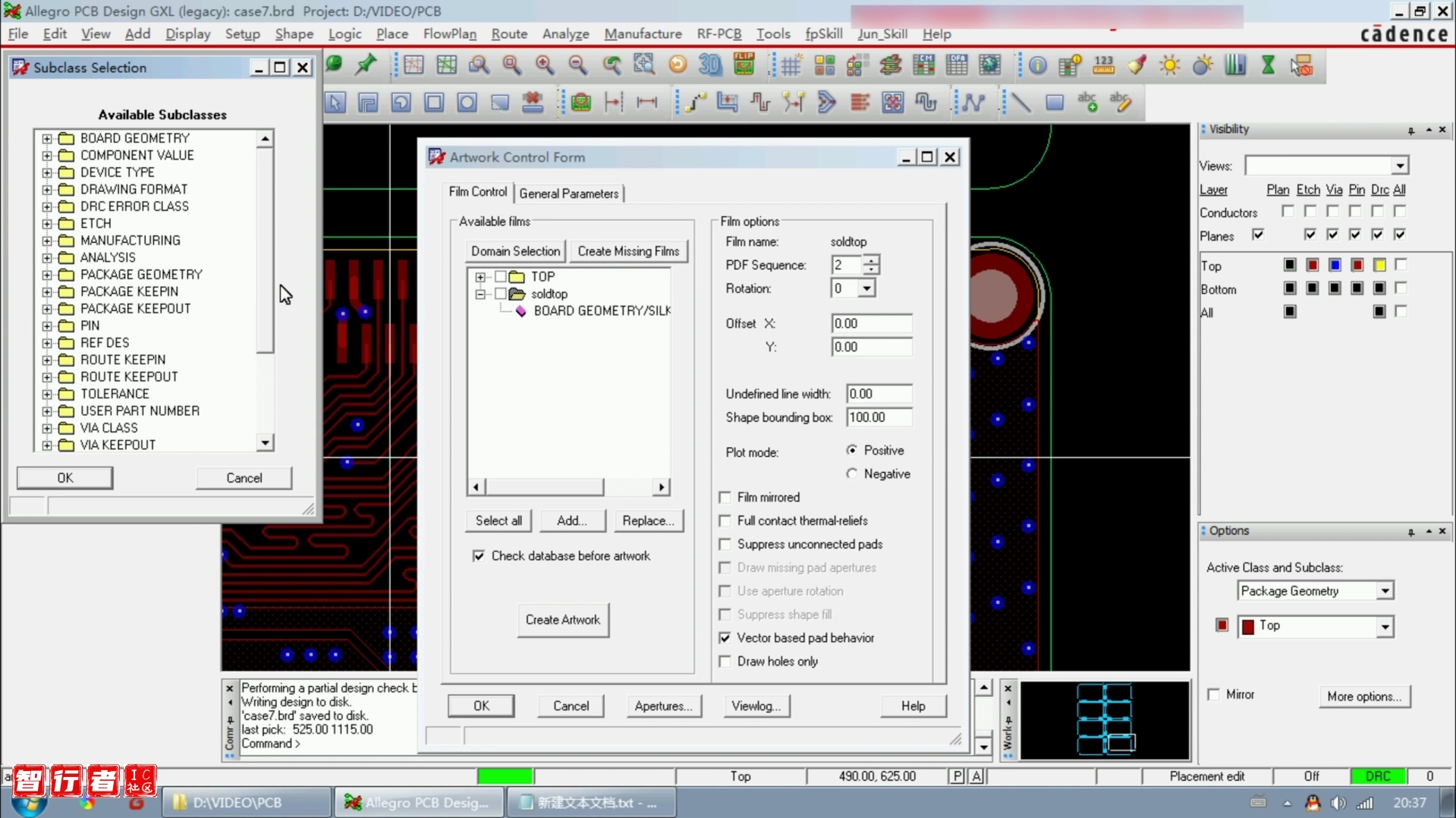
Task: Click the Viewlog... button
Action: tap(756, 706)
